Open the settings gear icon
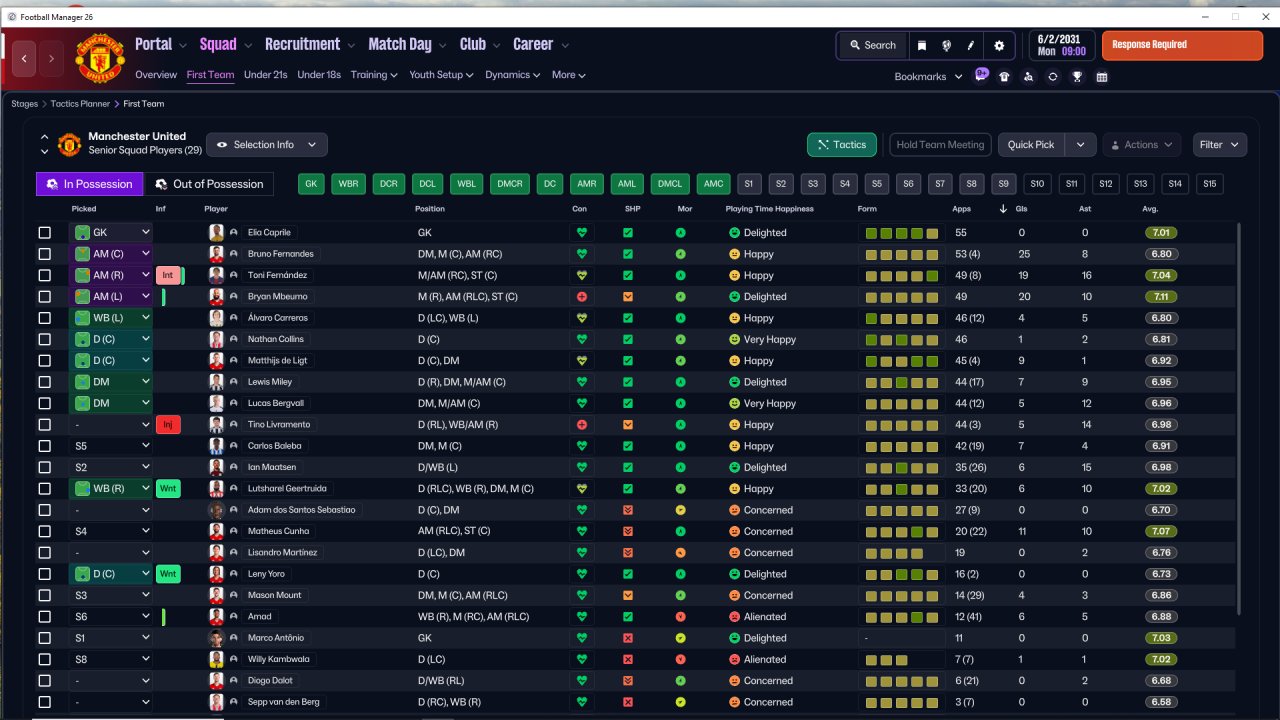Screen dimensions: 1280x720 (999, 45)
